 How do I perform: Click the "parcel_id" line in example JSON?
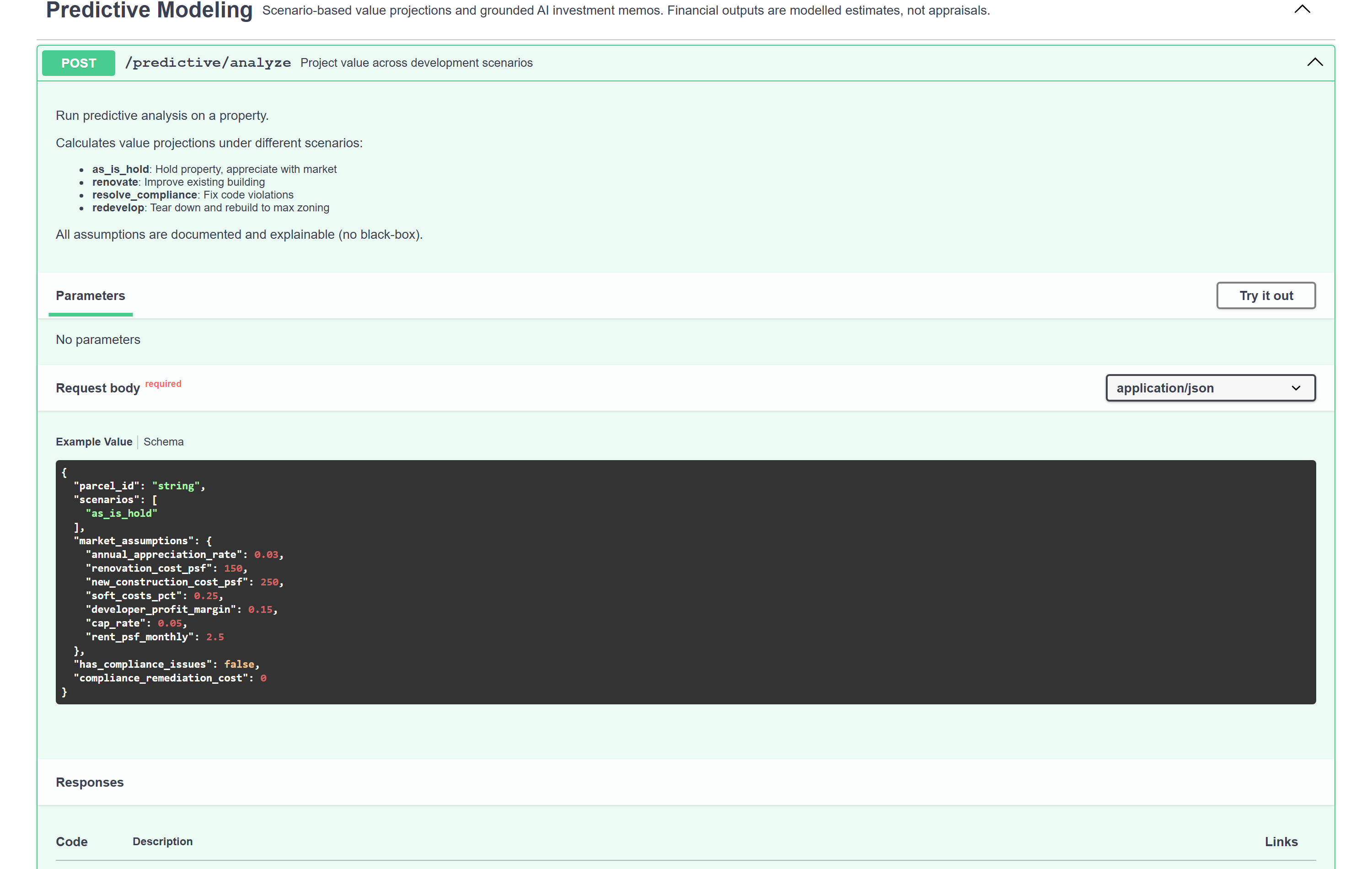point(139,486)
